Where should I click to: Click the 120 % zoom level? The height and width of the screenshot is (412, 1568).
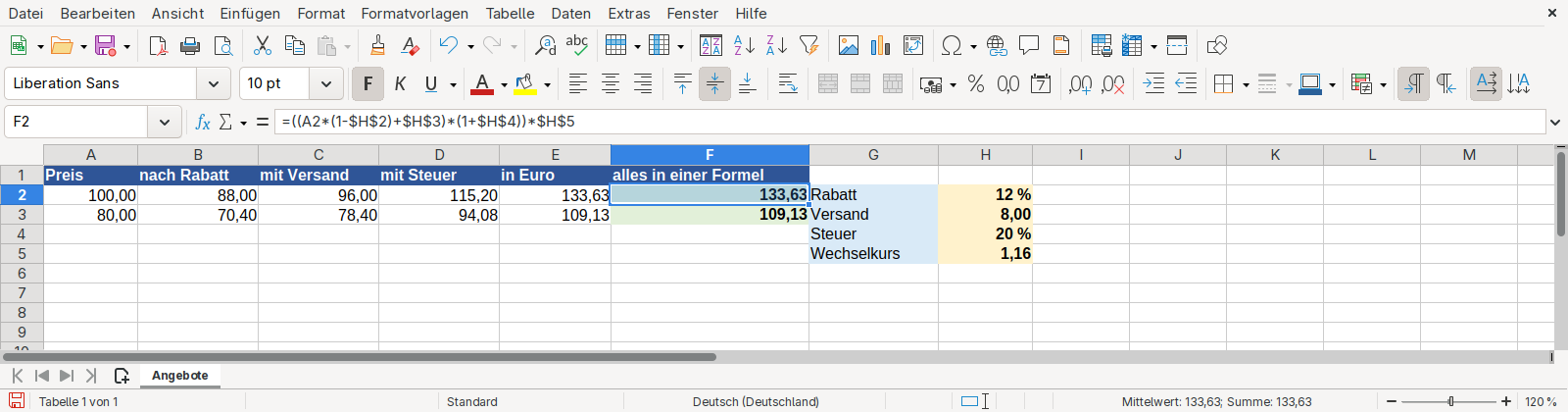(x=1541, y=401)
